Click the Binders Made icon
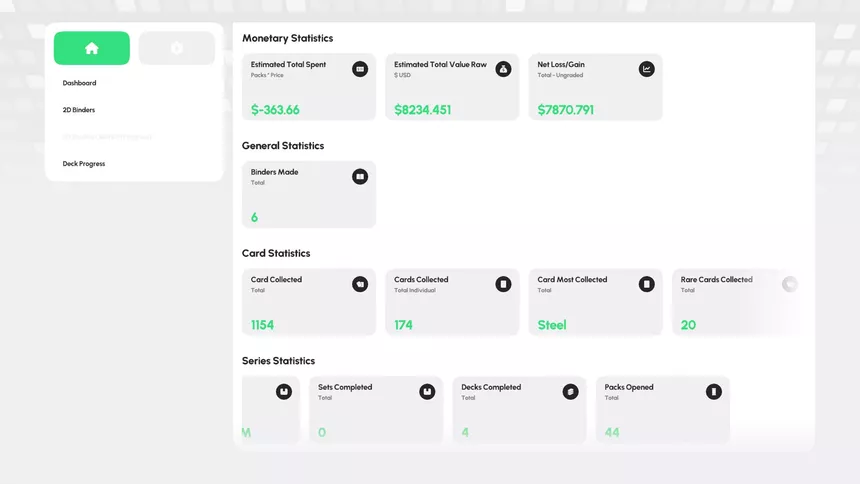 coord(360,177)
